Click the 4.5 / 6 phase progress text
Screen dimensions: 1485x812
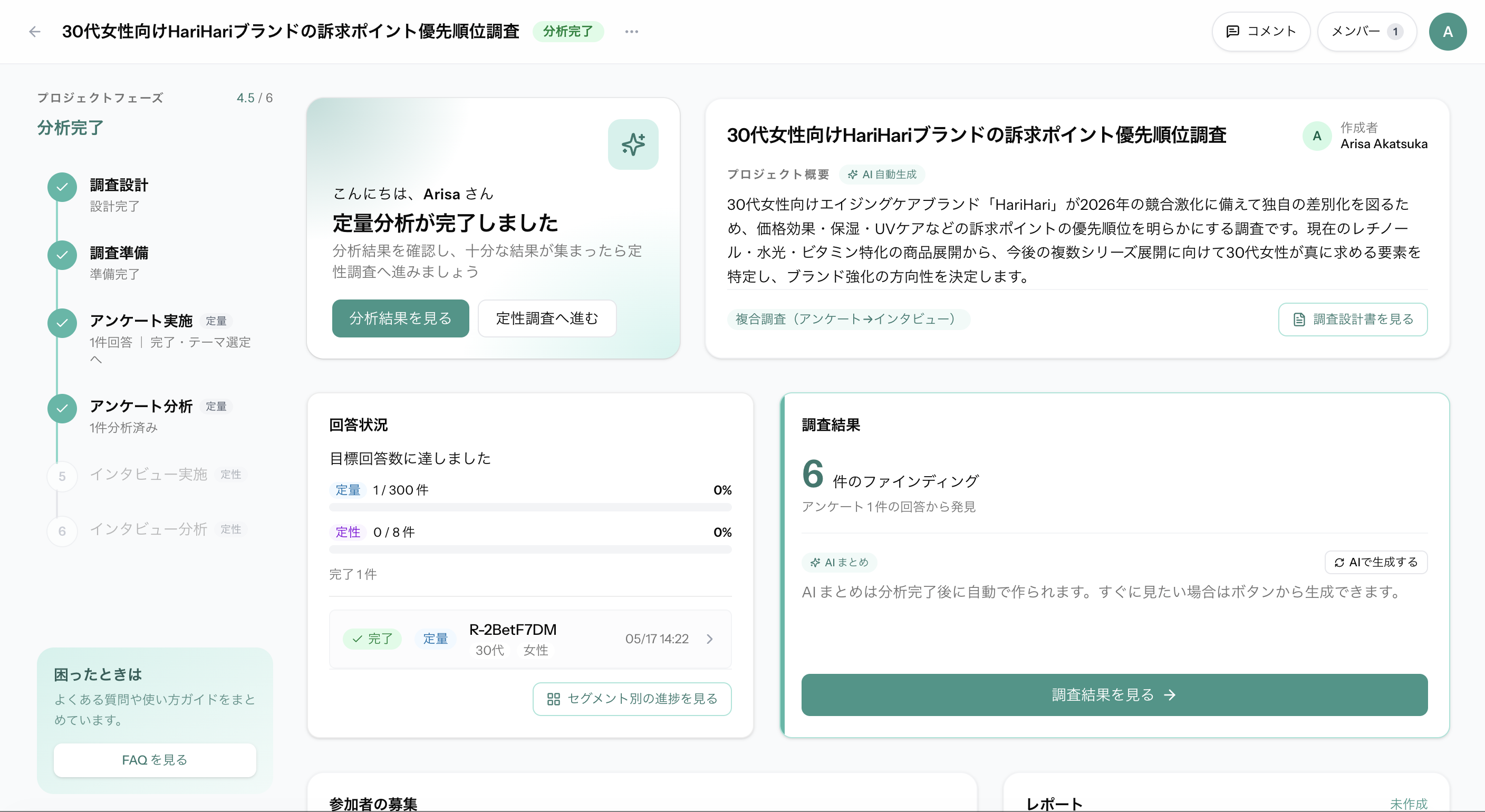coord(254,98)
